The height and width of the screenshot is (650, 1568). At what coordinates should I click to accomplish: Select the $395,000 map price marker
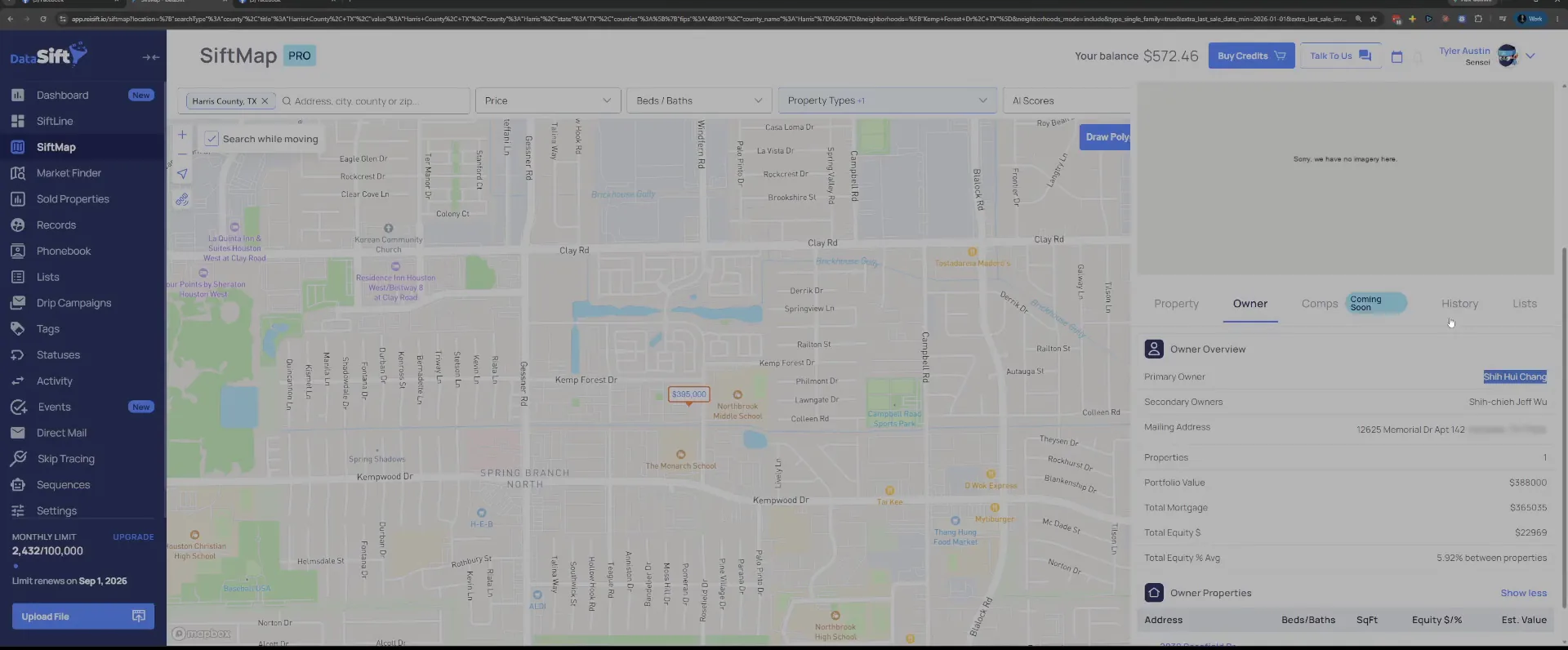pyautogui.click(x=688, y=394)
